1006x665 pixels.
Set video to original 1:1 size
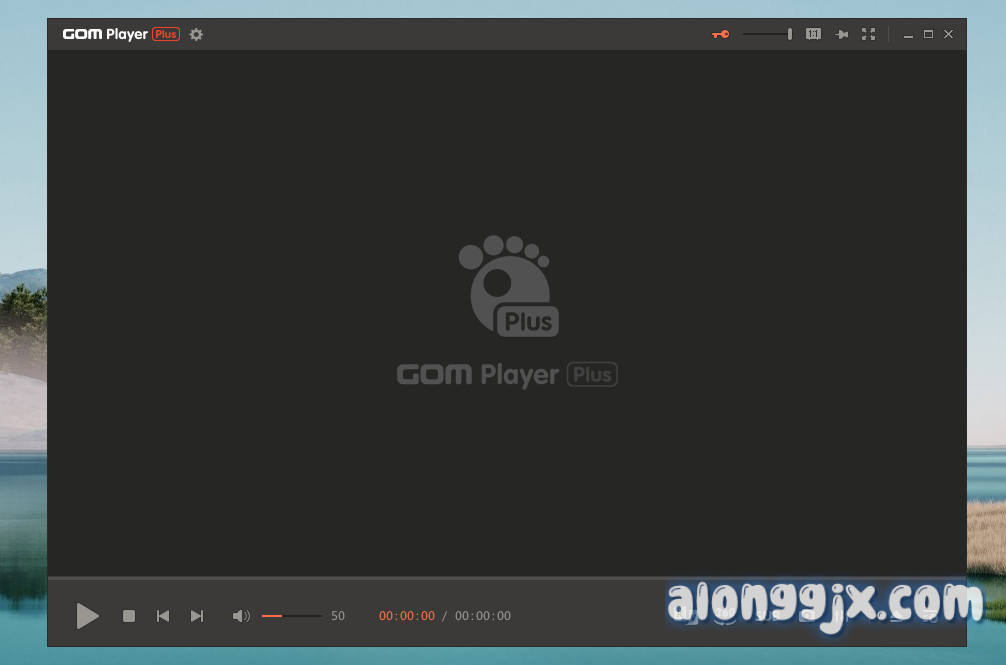(813, 34)
